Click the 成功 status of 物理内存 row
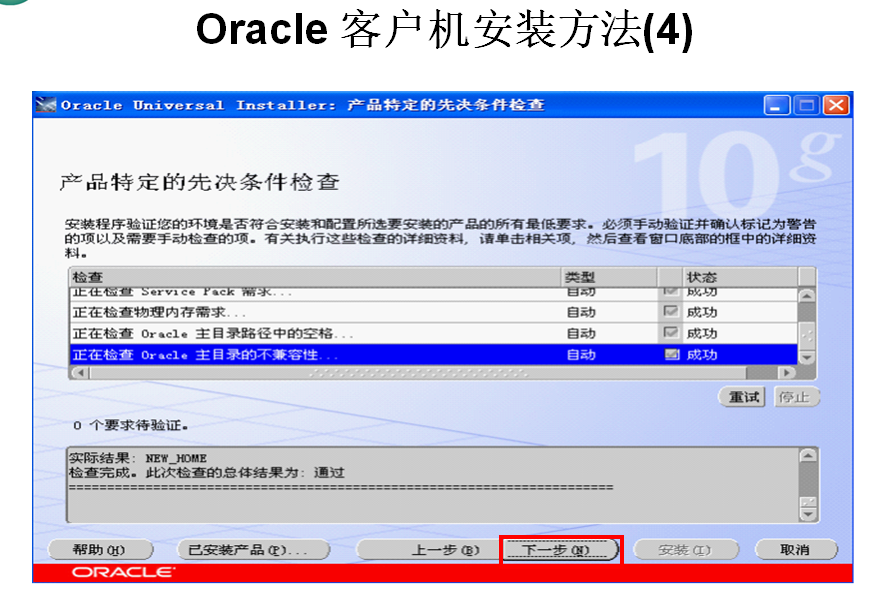The width and height of the screenshot is (872, 596). pos(702,312)
